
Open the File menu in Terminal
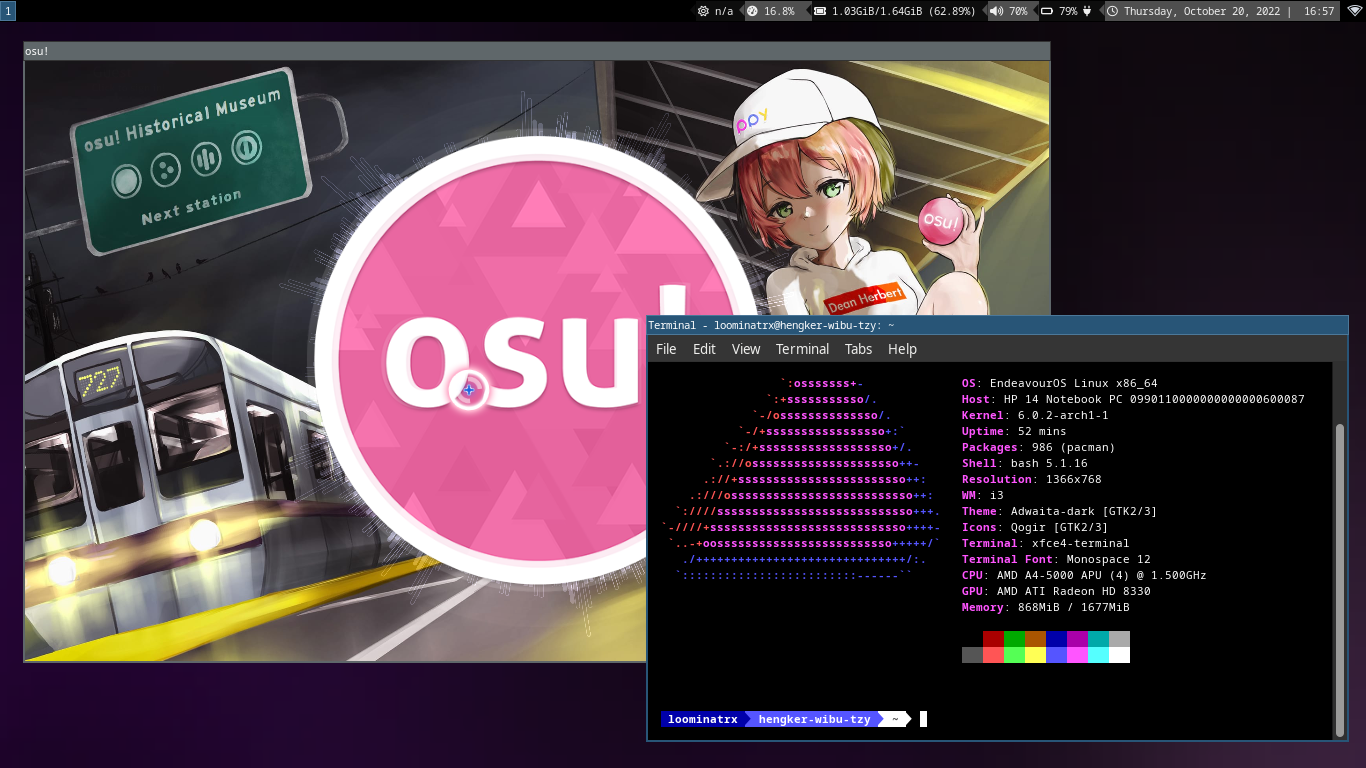click(x=666, y=349)
